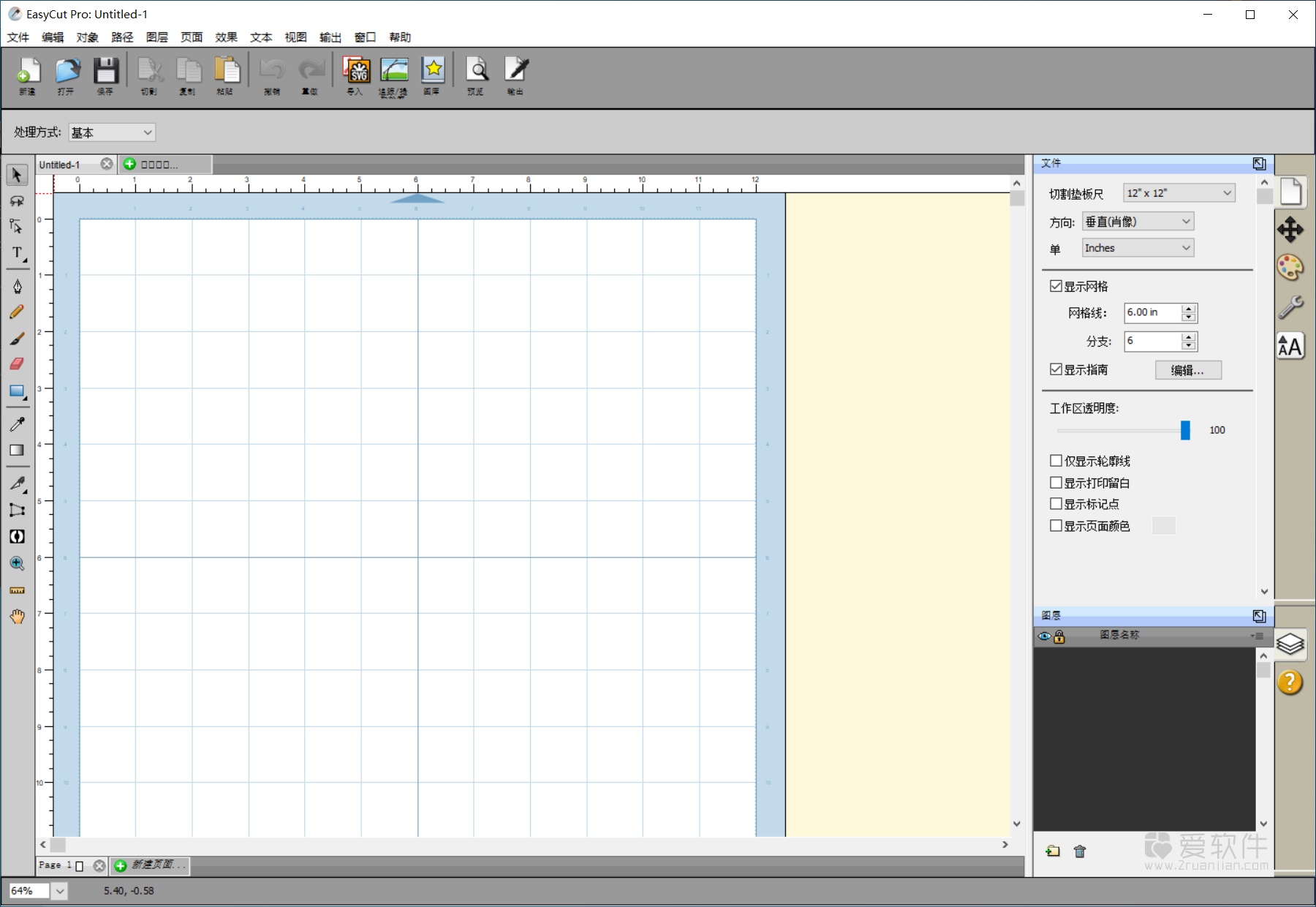Open the 切割垫板尺 size dropdown
Viewport: 1316px width, 907px height.
pyautogui.click(x=1177, y=192)
